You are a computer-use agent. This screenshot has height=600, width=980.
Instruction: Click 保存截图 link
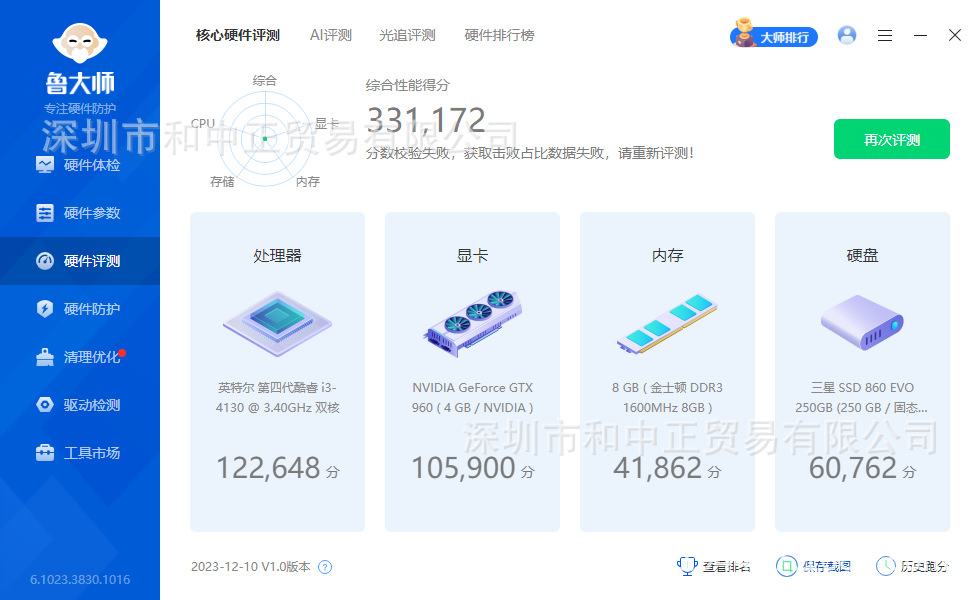click(x=826, y=567)
